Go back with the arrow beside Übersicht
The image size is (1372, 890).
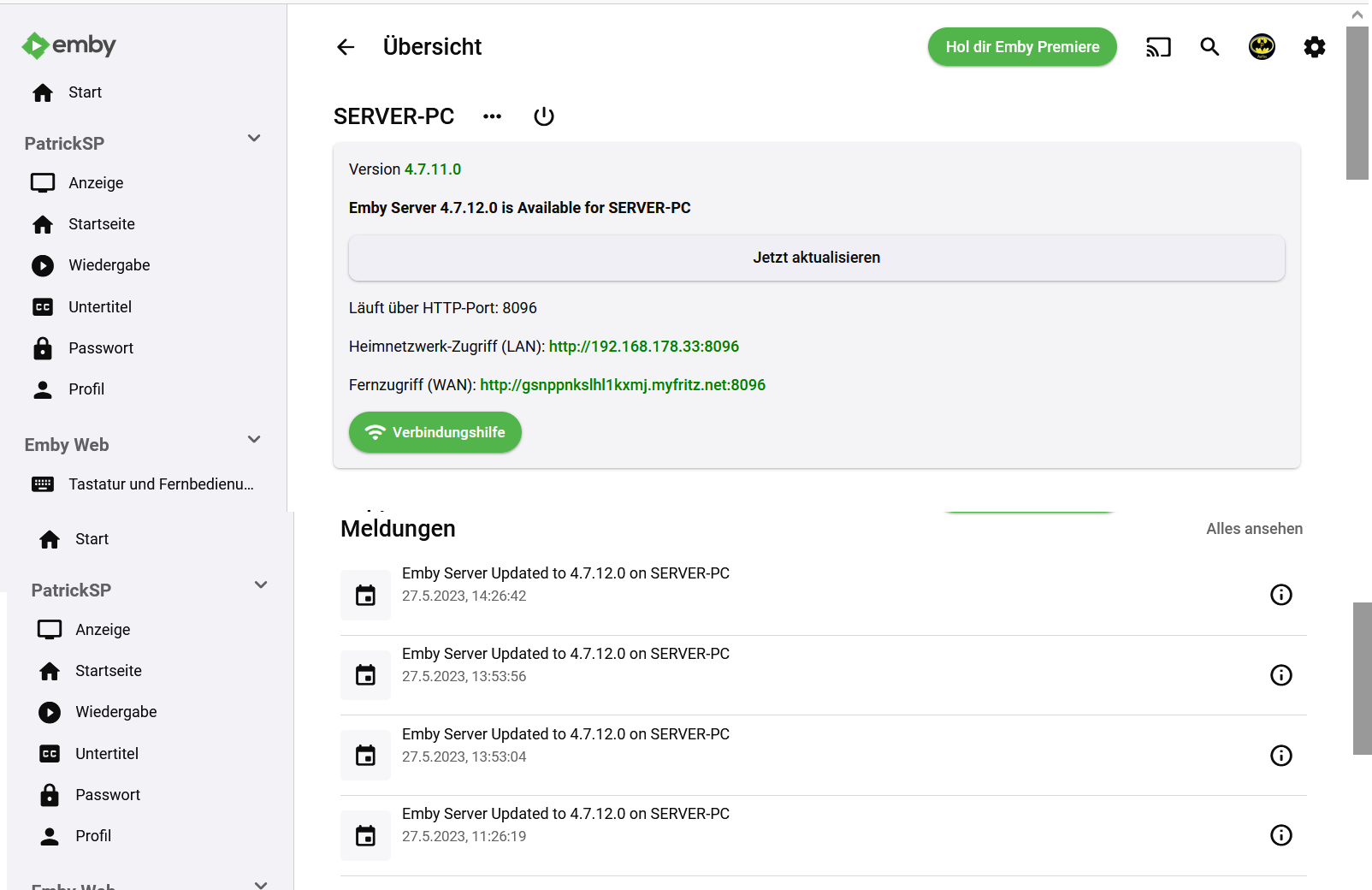pos(346,47)
